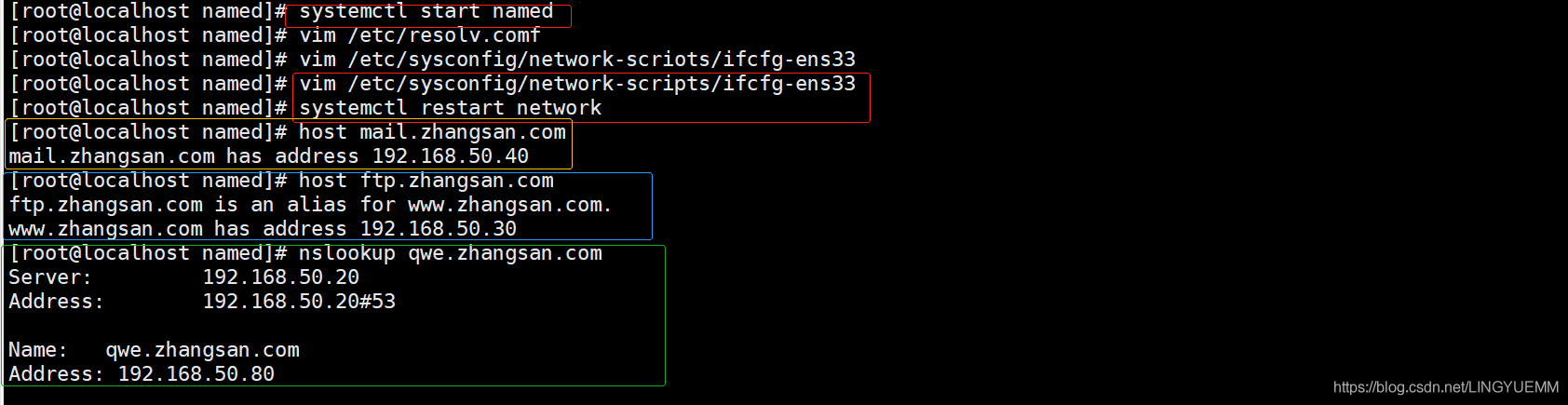
Task: Click the 'Name:' label in the nslookup result
Action: coord(38,351)
